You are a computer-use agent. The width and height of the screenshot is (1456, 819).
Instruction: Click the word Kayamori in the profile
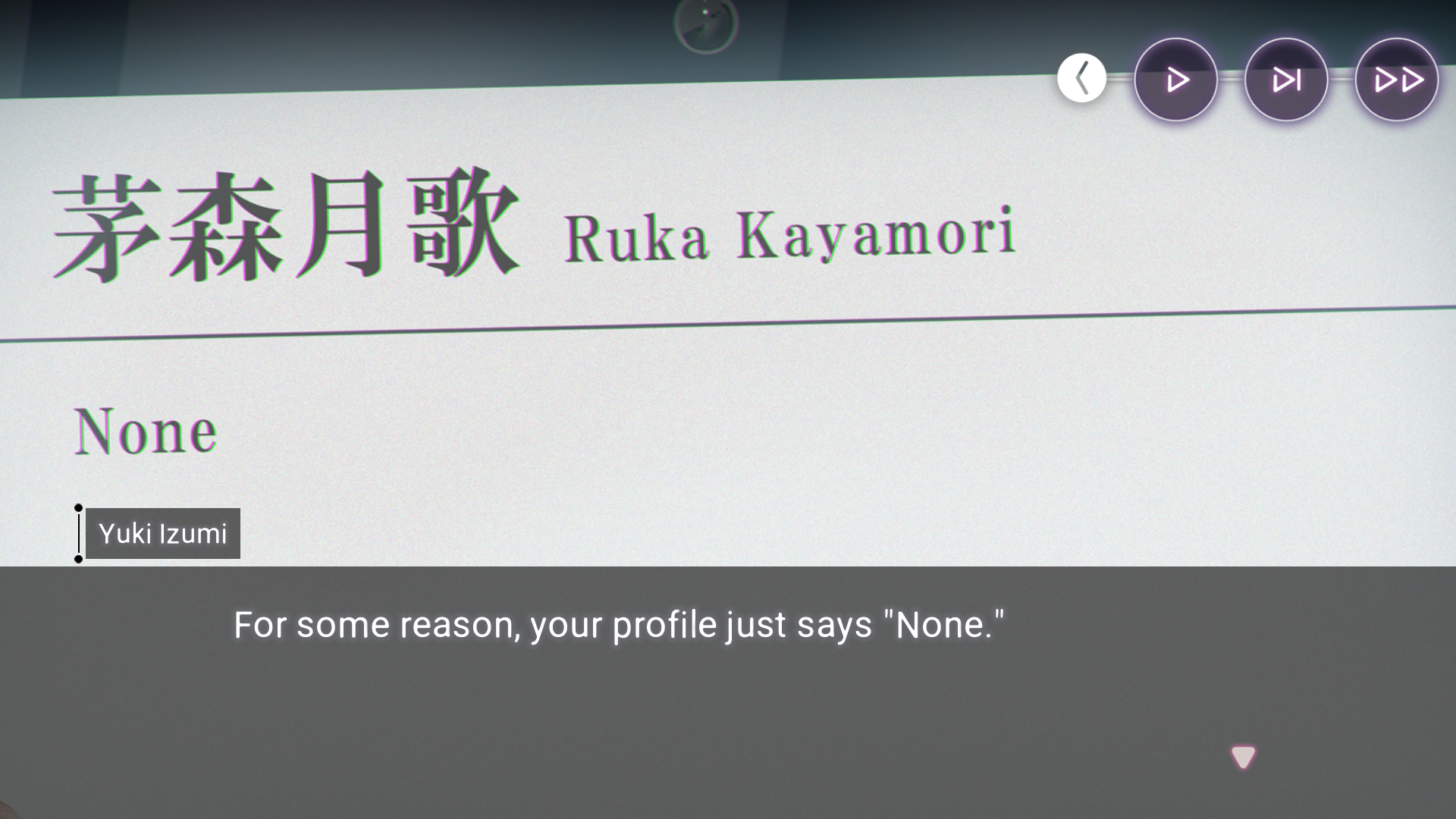876,234
